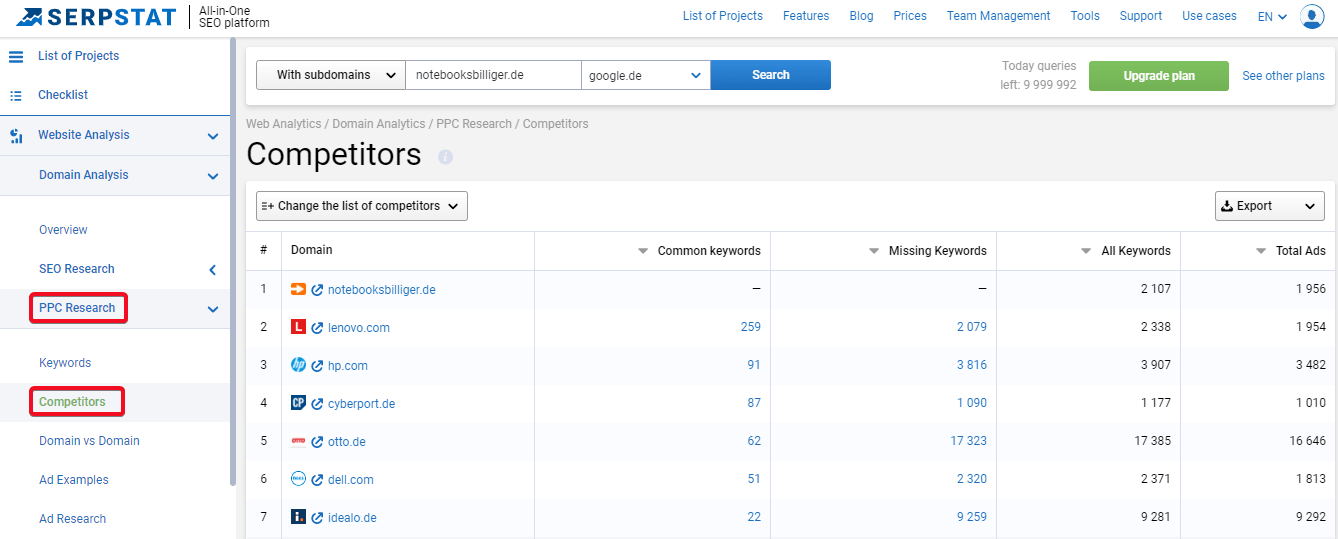The image size is (1338, 539).
Task: Open the See other plans link
Action: (x=1284, y=76)
